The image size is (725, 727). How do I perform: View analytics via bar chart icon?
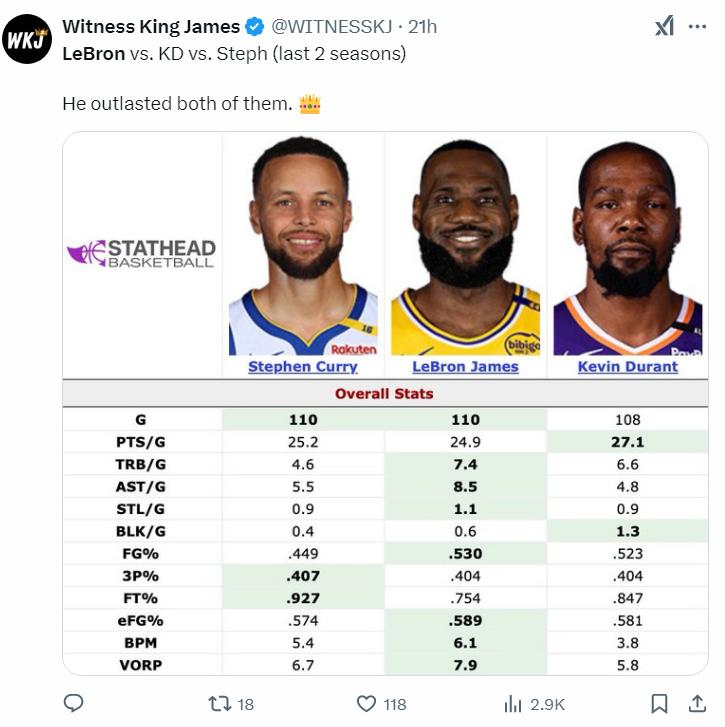tap(513, 704)
